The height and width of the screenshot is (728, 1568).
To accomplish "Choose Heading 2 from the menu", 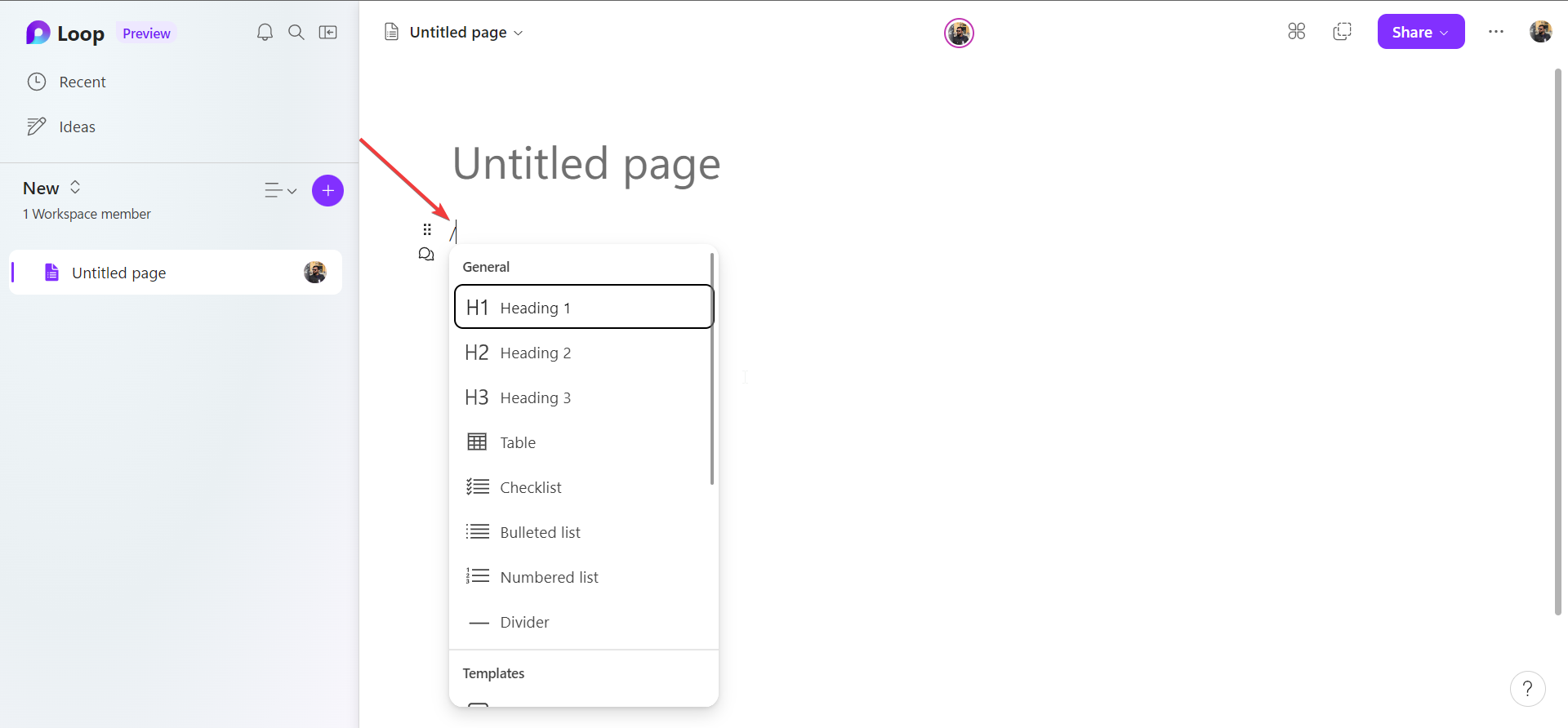I will (x=584, y=353).
